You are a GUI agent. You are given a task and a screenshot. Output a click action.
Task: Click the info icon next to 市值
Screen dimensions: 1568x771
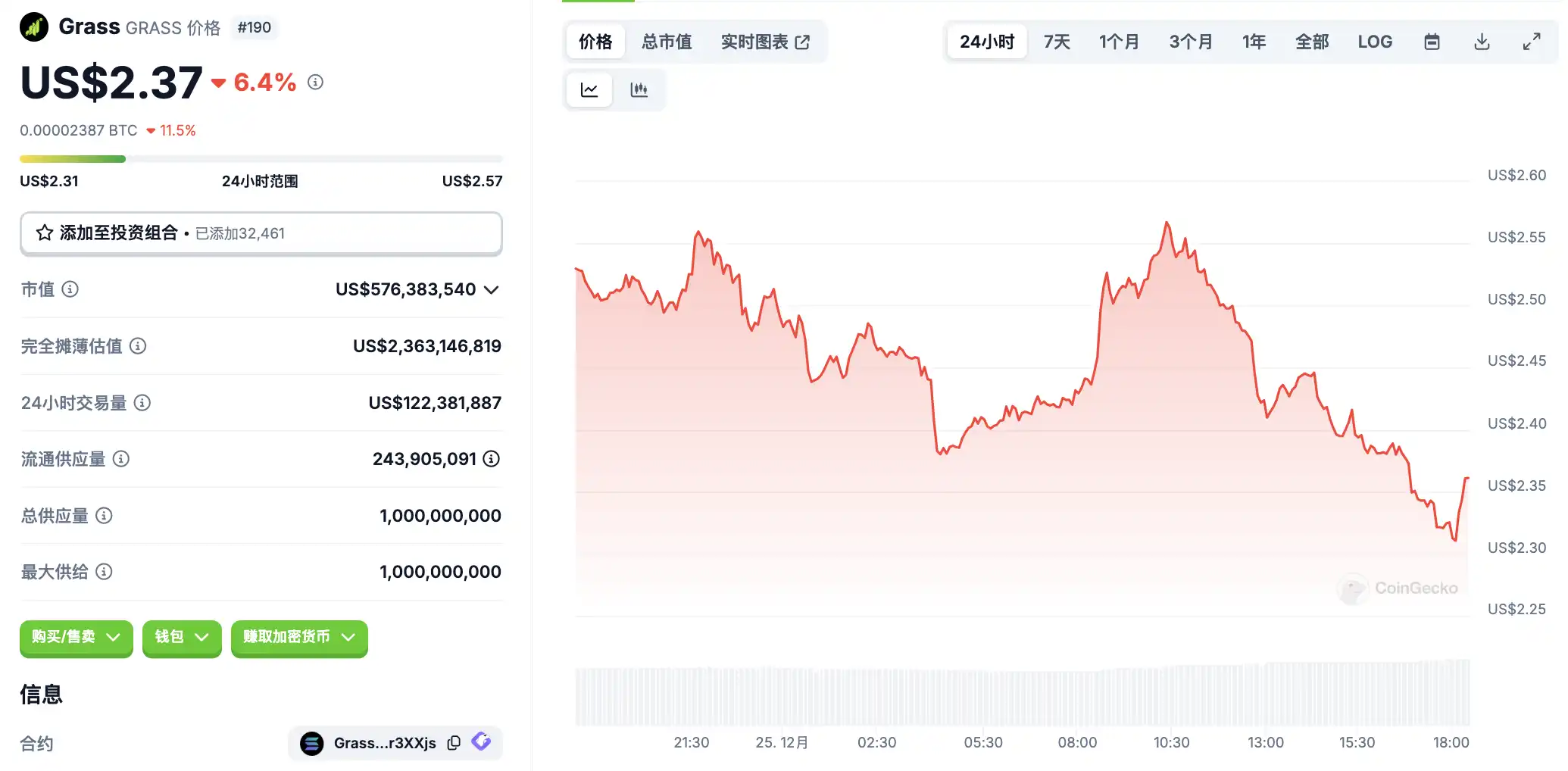point(70,289)
